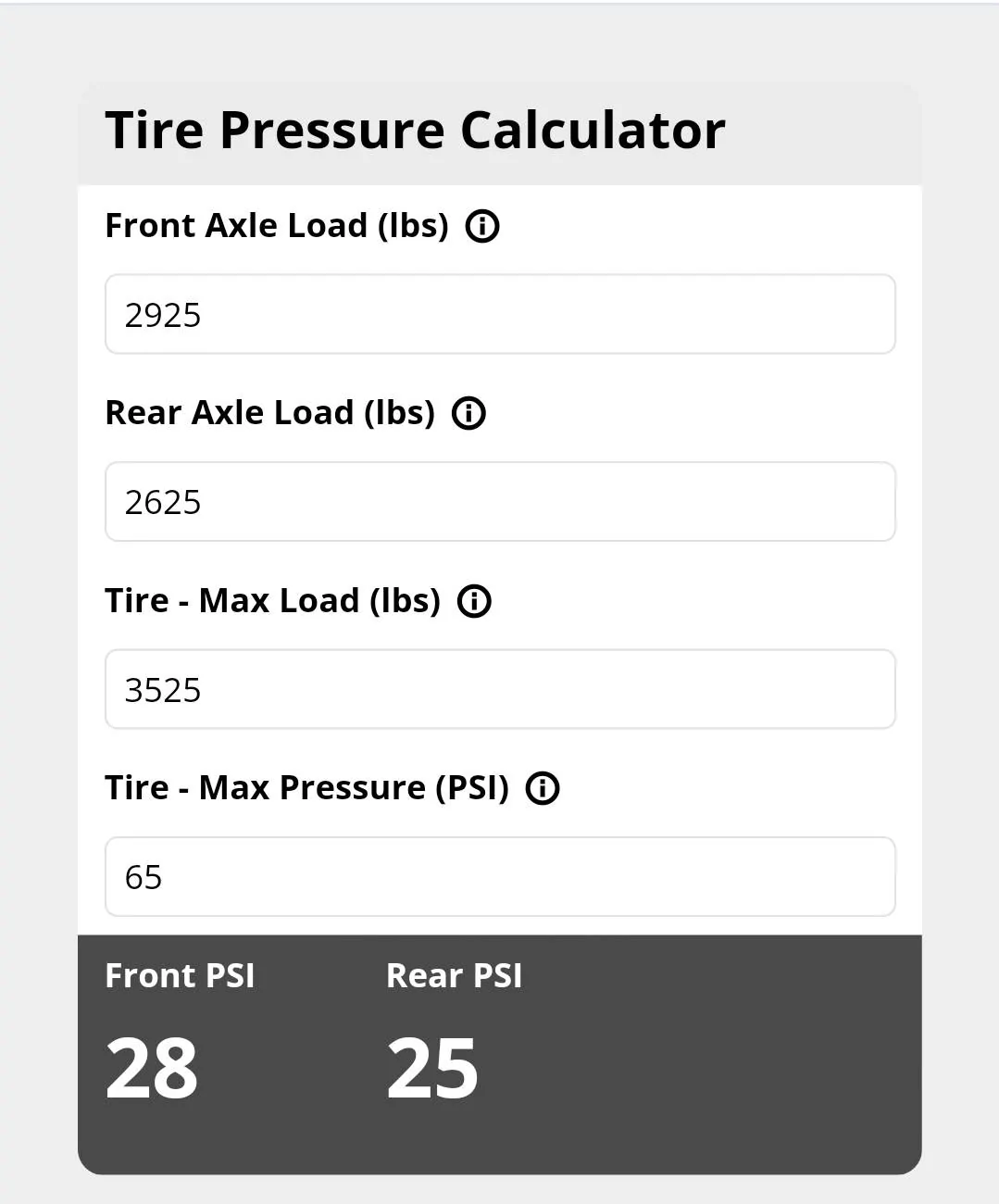The height and width of the screenshot is (1204, 999).
Task: Select the Rear Axle Load field showing 2625
Action: [500, 501]
